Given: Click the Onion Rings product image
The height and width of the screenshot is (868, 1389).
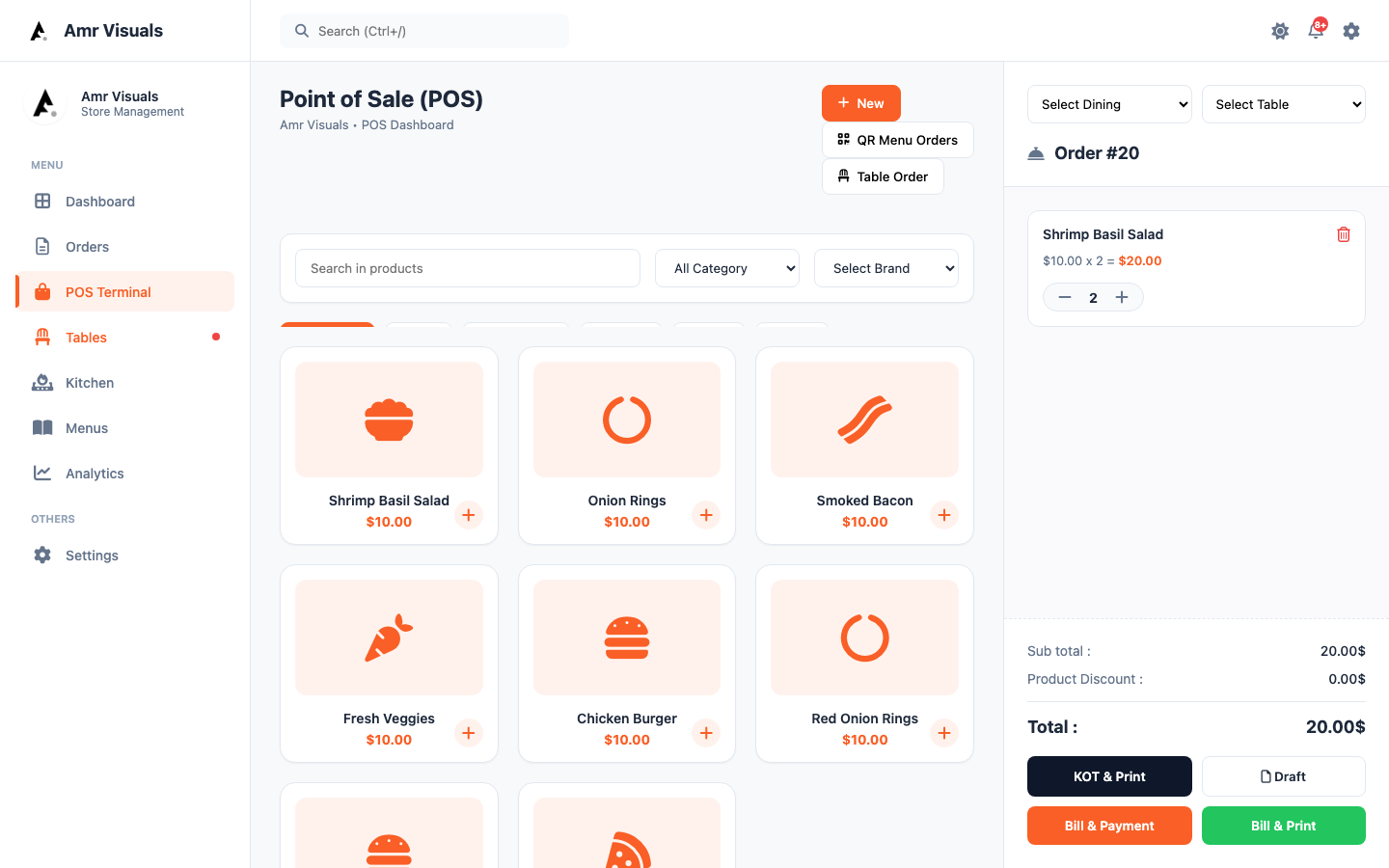Looking at the screenshot, I should click(x=627, y=420).
